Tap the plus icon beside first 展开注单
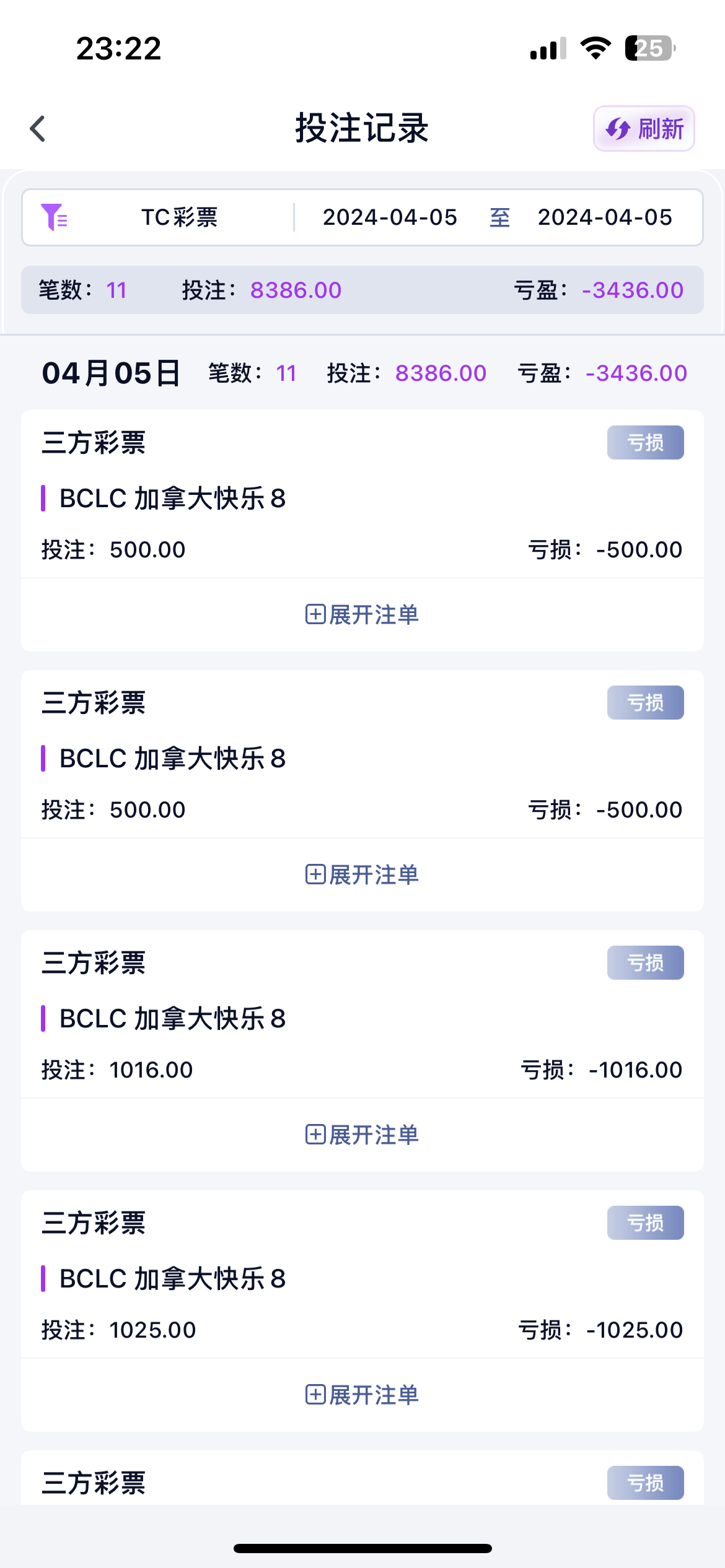725x1568 pixels. click(315, 615)
